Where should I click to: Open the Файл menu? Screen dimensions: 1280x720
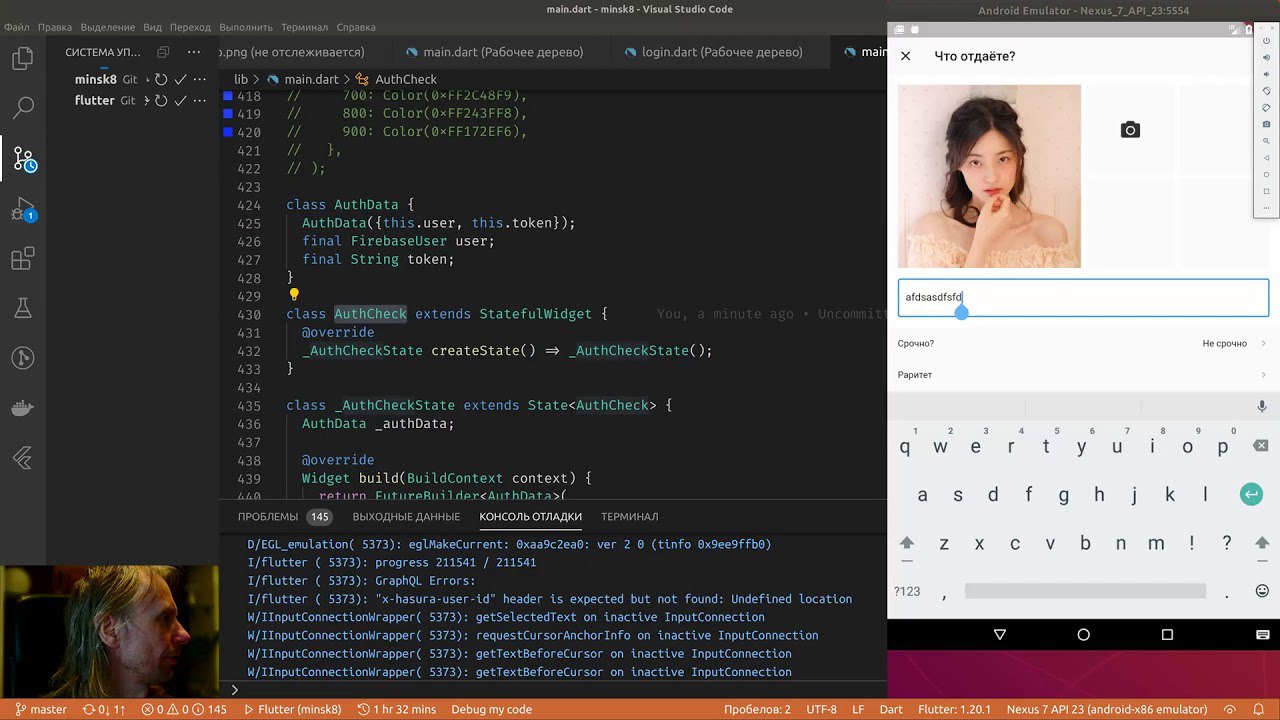17,27
